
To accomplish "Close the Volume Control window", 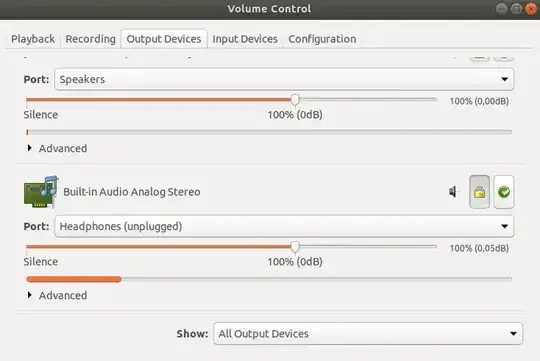I will point(531,9).
